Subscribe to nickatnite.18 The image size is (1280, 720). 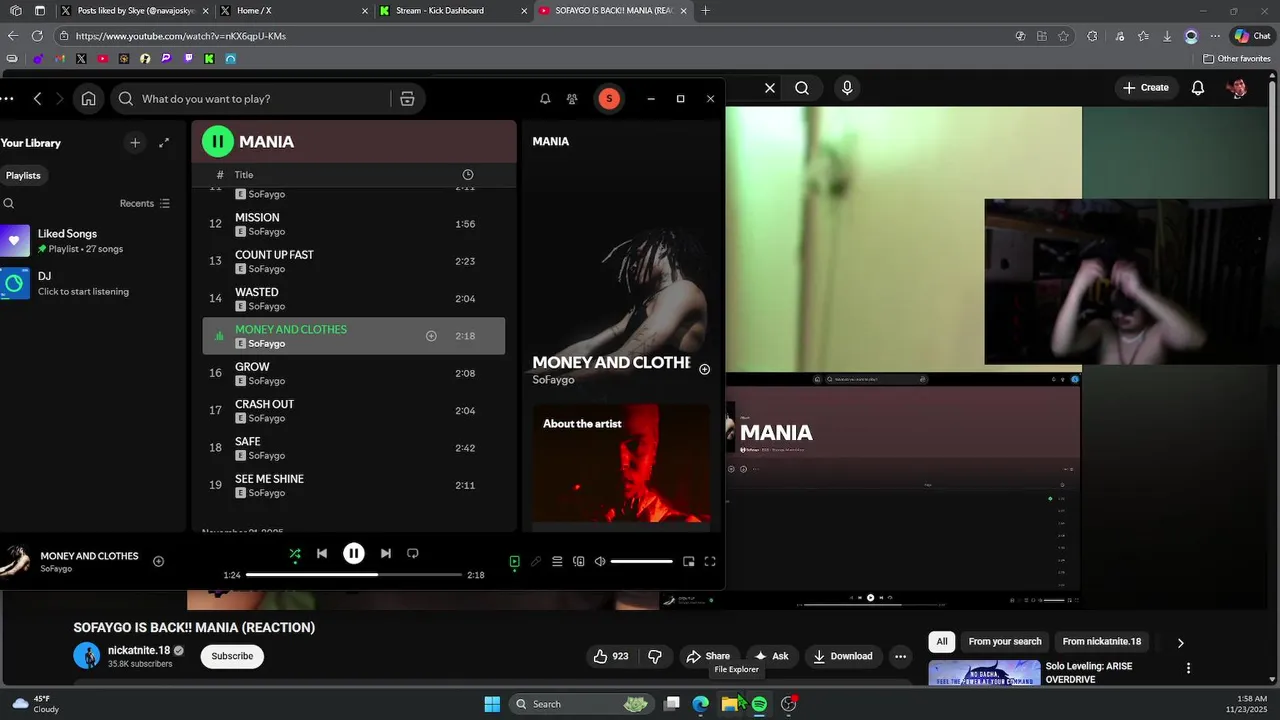click(232, 656)
